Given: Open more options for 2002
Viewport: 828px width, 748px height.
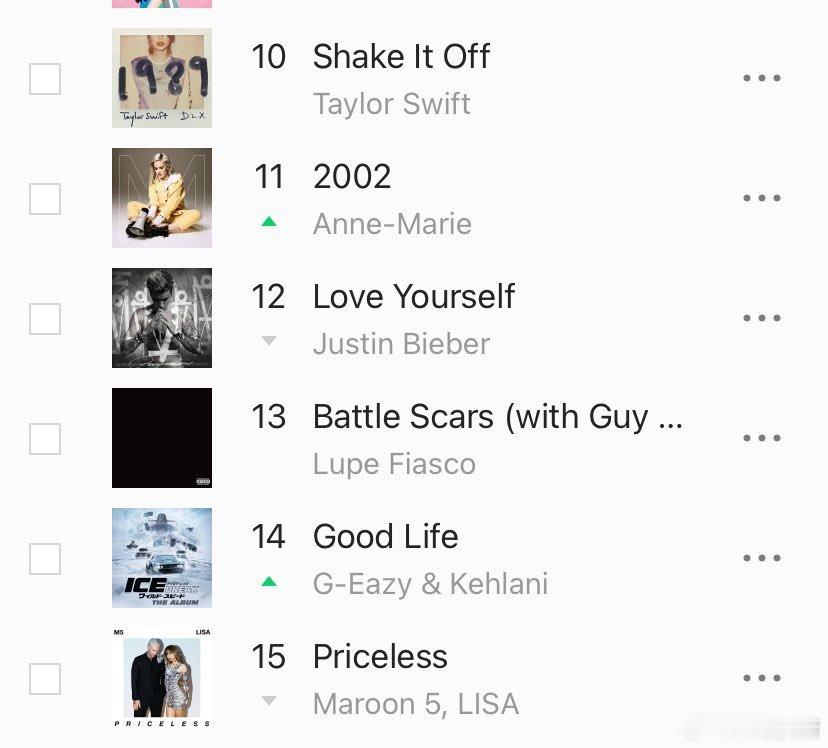Looking at the screenshot, I should click(761, 198).
